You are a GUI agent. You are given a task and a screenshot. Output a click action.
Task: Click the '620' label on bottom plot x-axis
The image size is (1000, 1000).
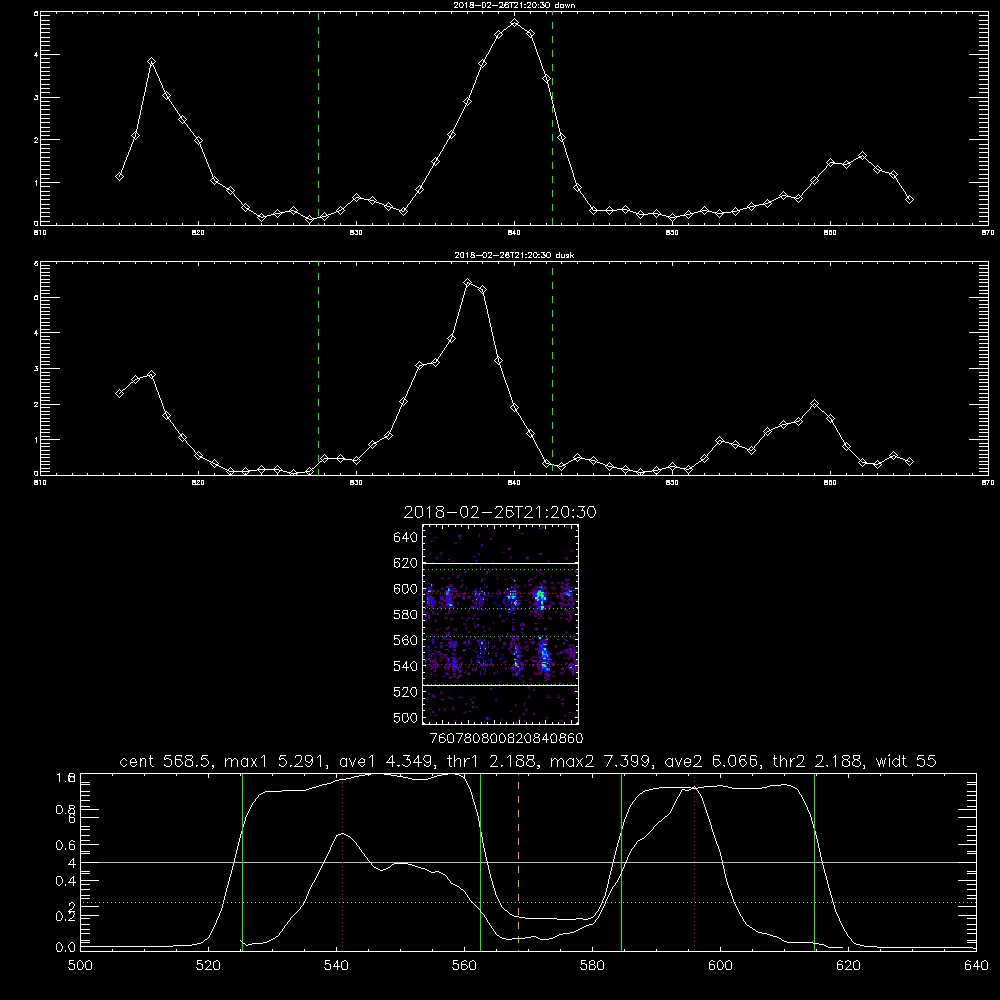click(848, 966)
